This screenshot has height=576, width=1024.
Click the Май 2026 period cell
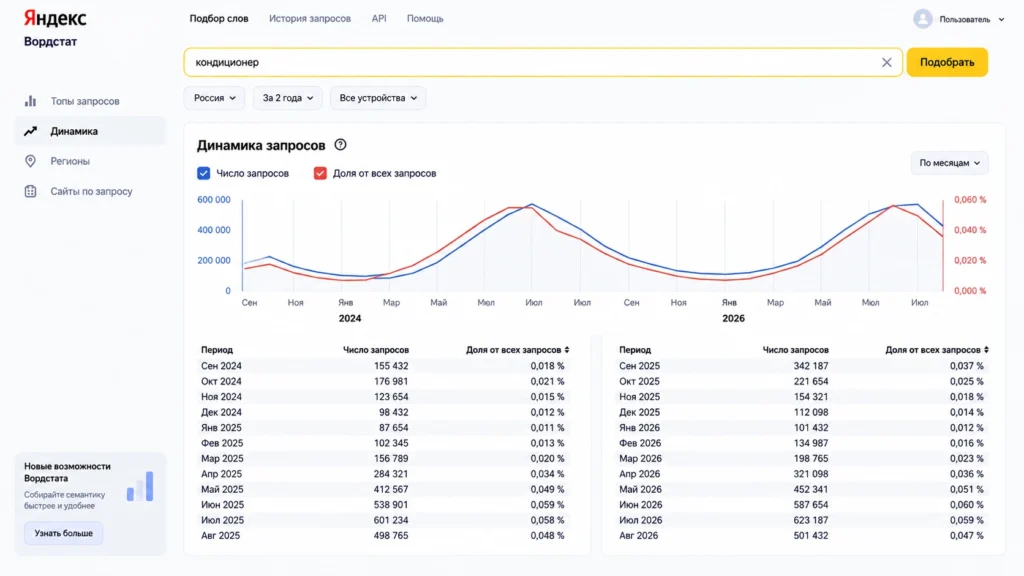click(641, 489)
